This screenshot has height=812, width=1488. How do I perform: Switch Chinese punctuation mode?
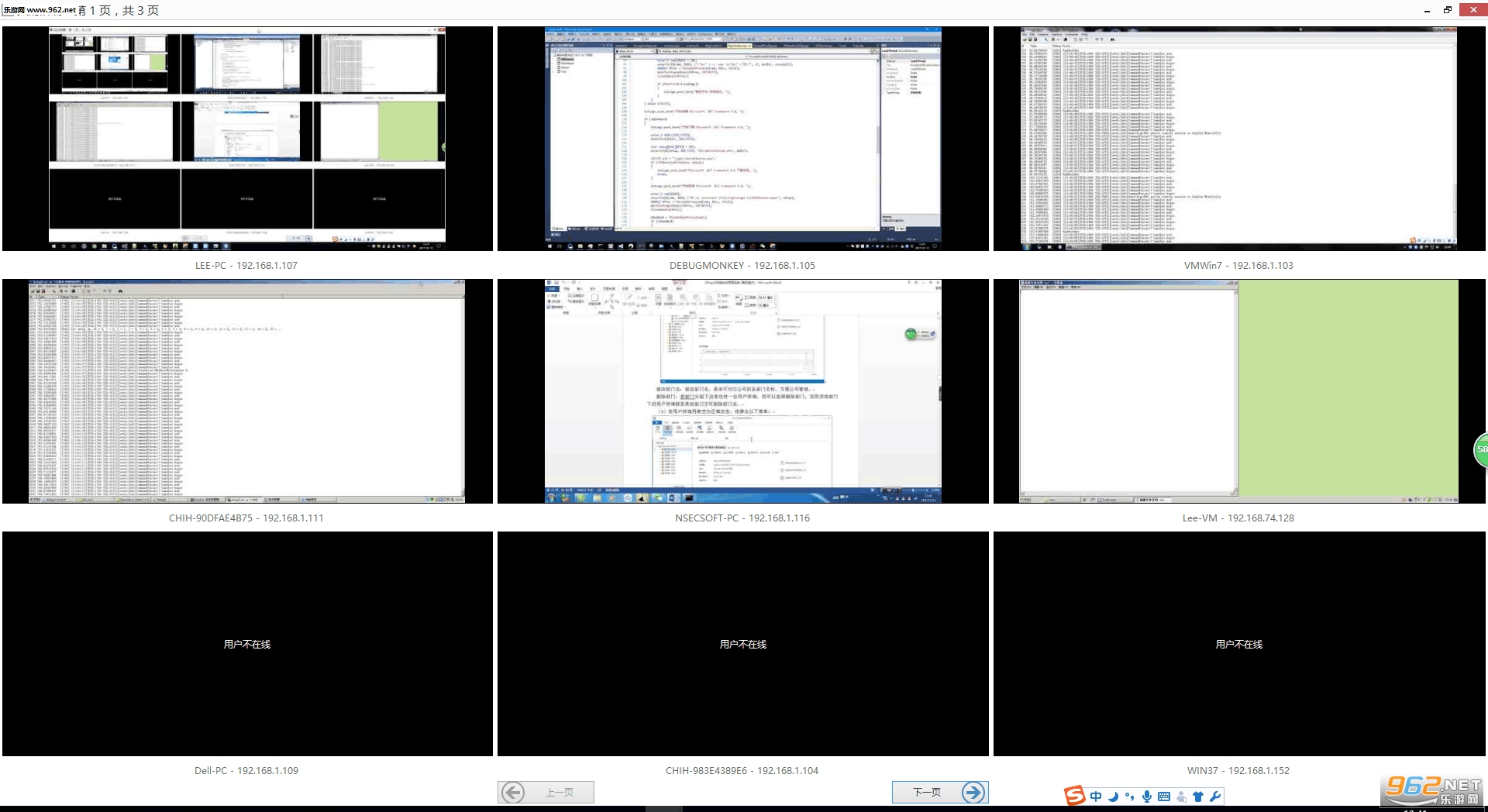[x=1130, y=796]
